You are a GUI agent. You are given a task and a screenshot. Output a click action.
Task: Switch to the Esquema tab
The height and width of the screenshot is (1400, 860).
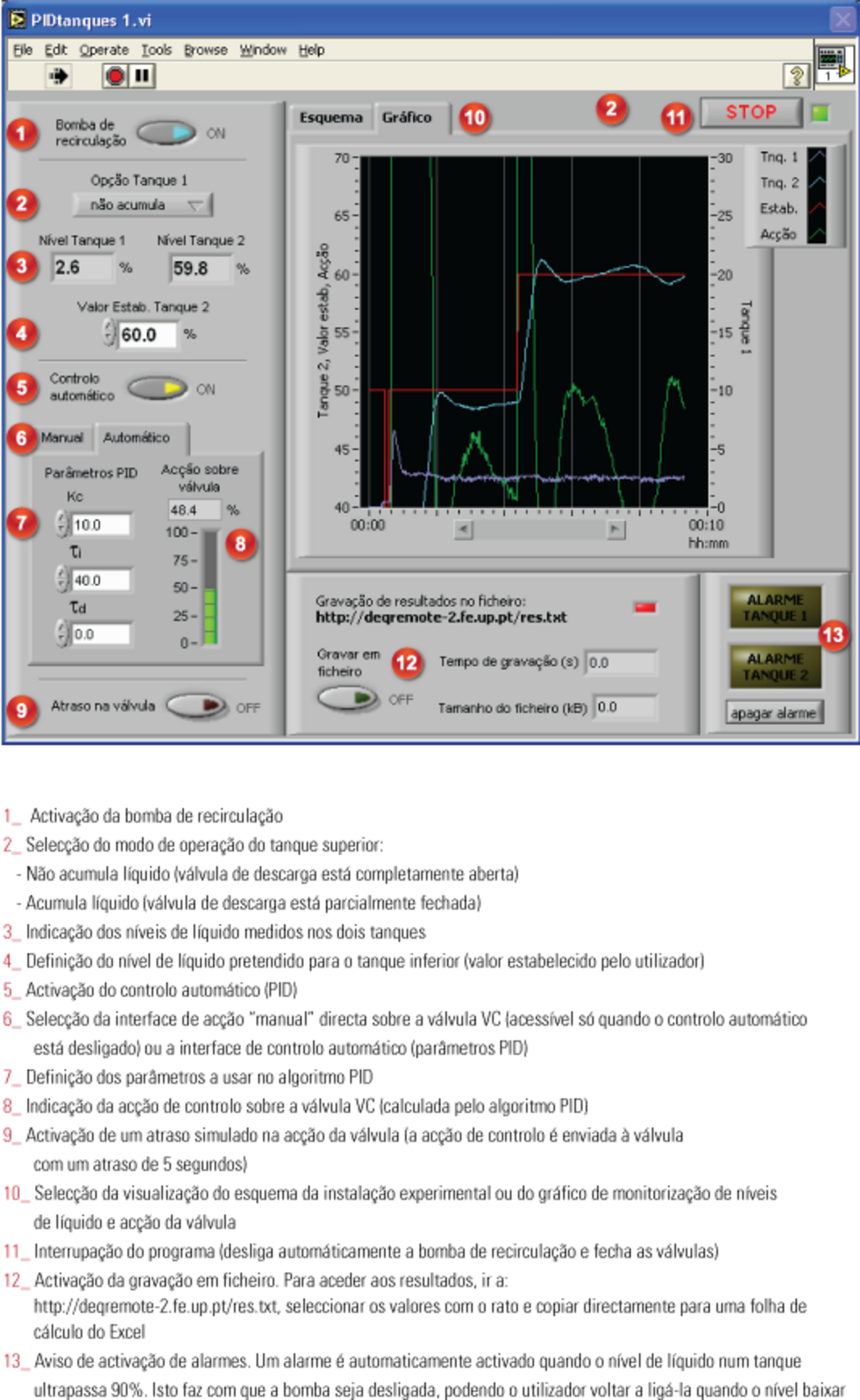click(331, 118)
